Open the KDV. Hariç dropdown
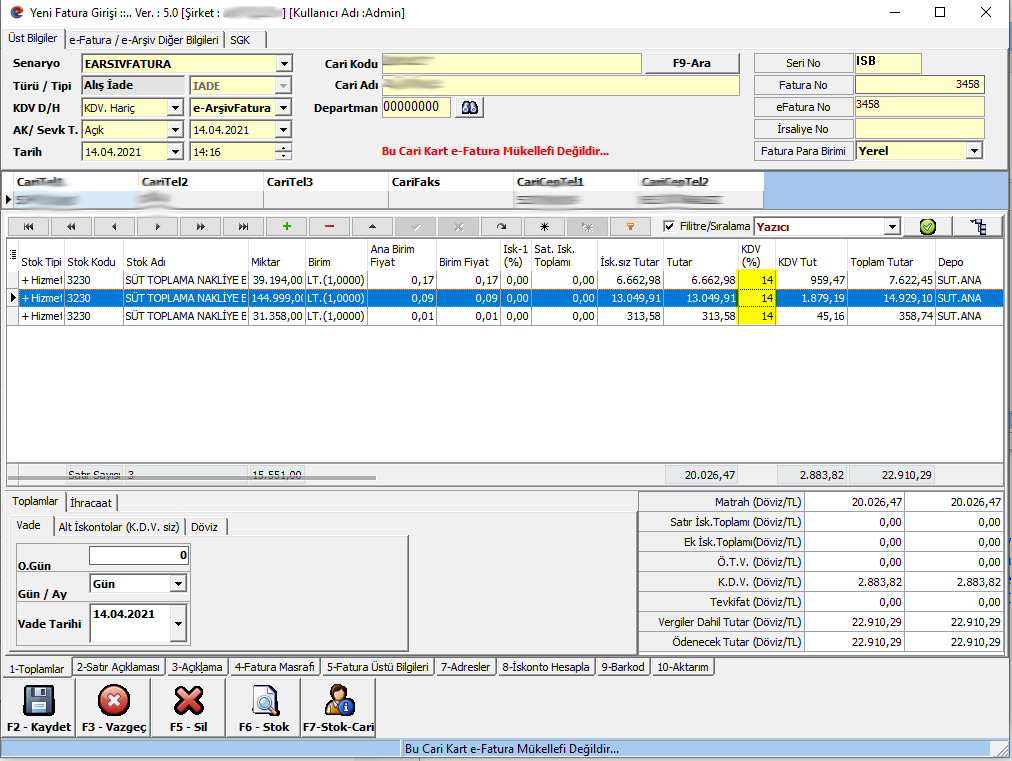 (x=176, y=108)
